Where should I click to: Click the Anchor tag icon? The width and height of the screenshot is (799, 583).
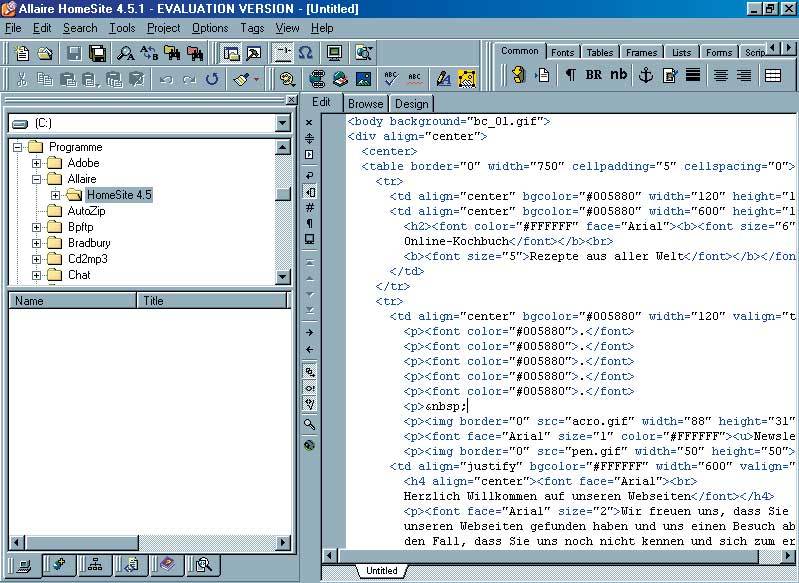(x=646, y=75)
